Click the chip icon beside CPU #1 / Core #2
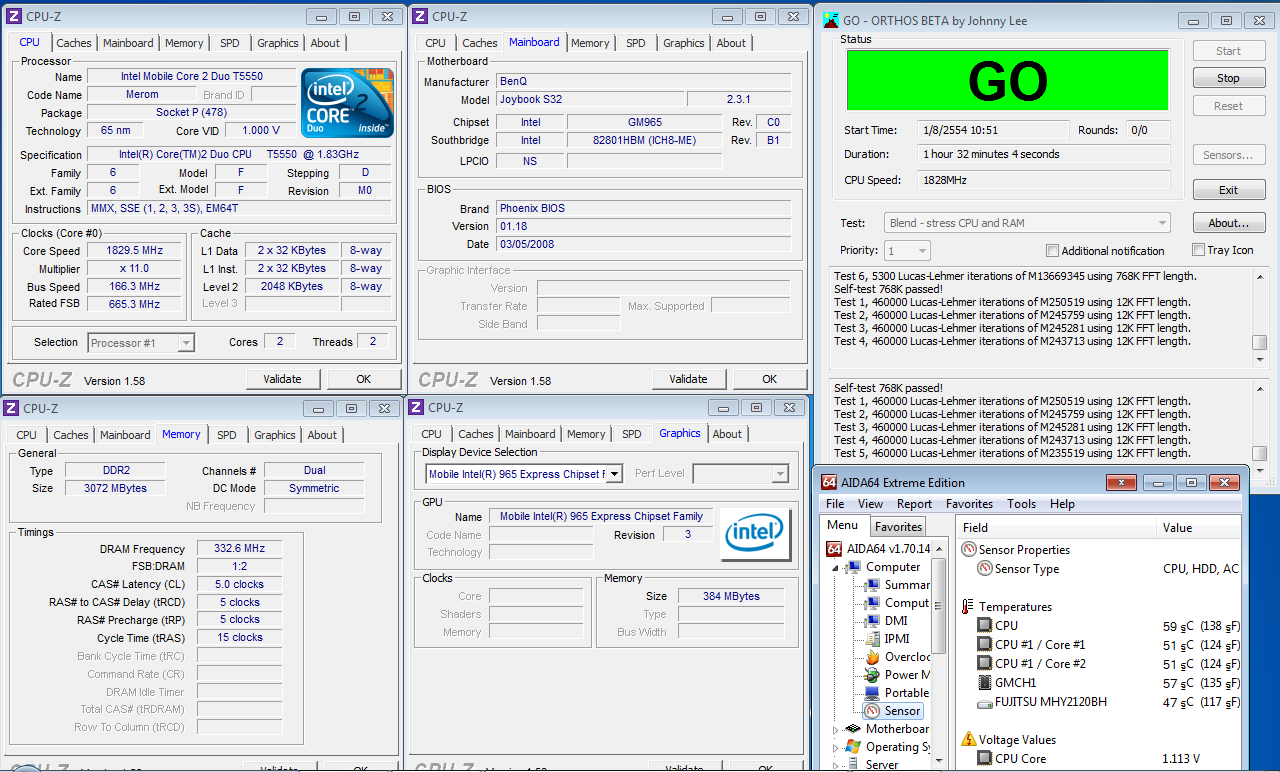The width and height of the screenshot is (1280, 772). pyautogui.click(x=985, y=664)
